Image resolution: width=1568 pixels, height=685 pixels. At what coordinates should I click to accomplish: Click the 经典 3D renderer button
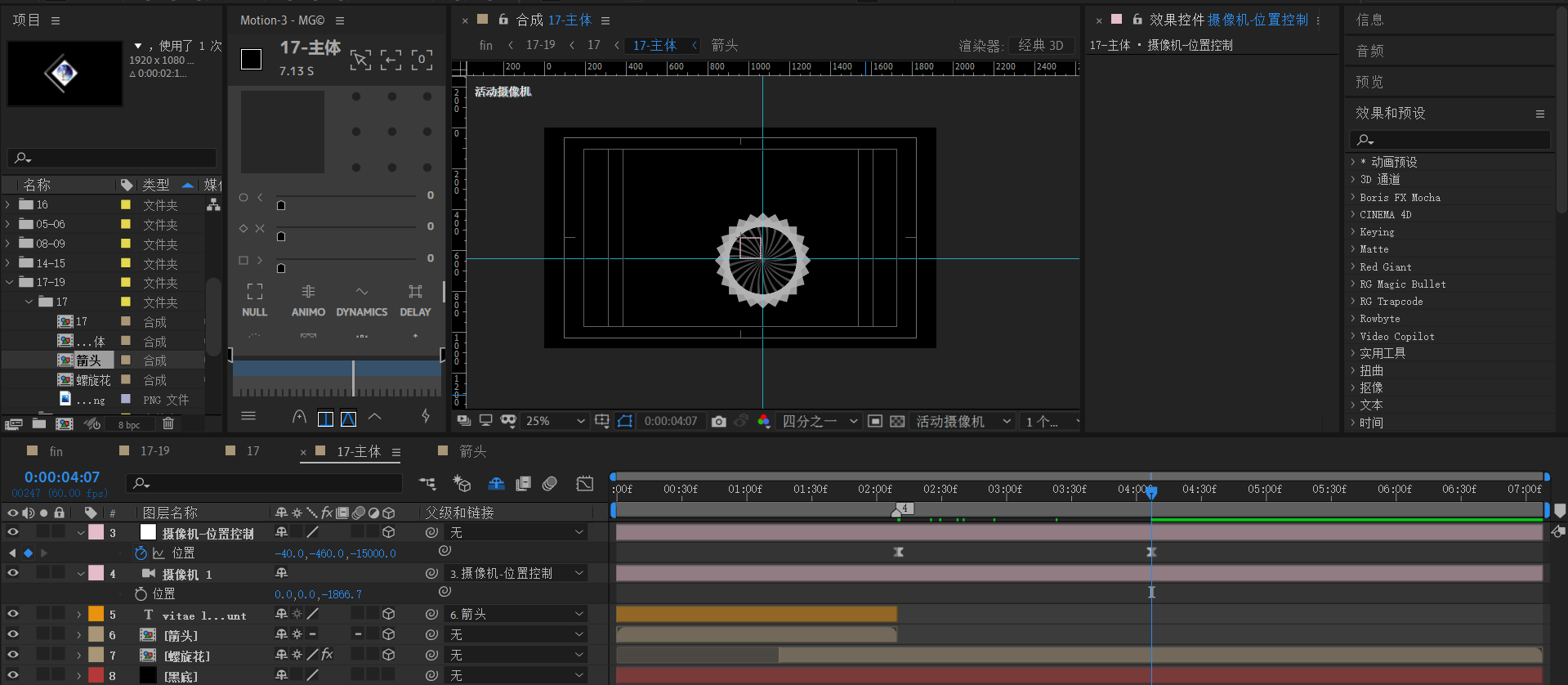pyautogui.click(x=1041, y=45)
